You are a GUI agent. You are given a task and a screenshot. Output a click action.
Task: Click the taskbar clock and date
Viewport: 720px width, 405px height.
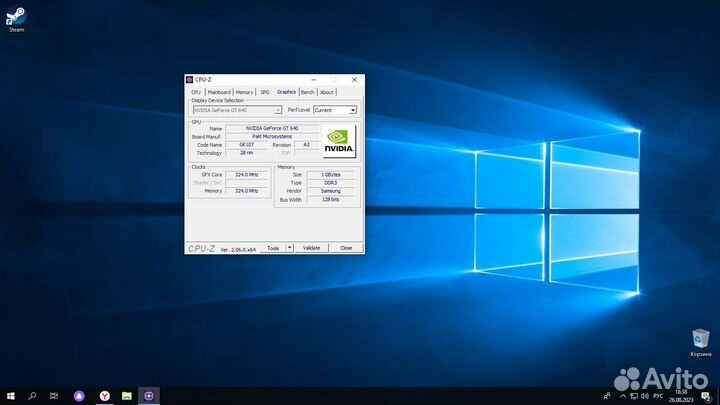click(x=681, y=396)
